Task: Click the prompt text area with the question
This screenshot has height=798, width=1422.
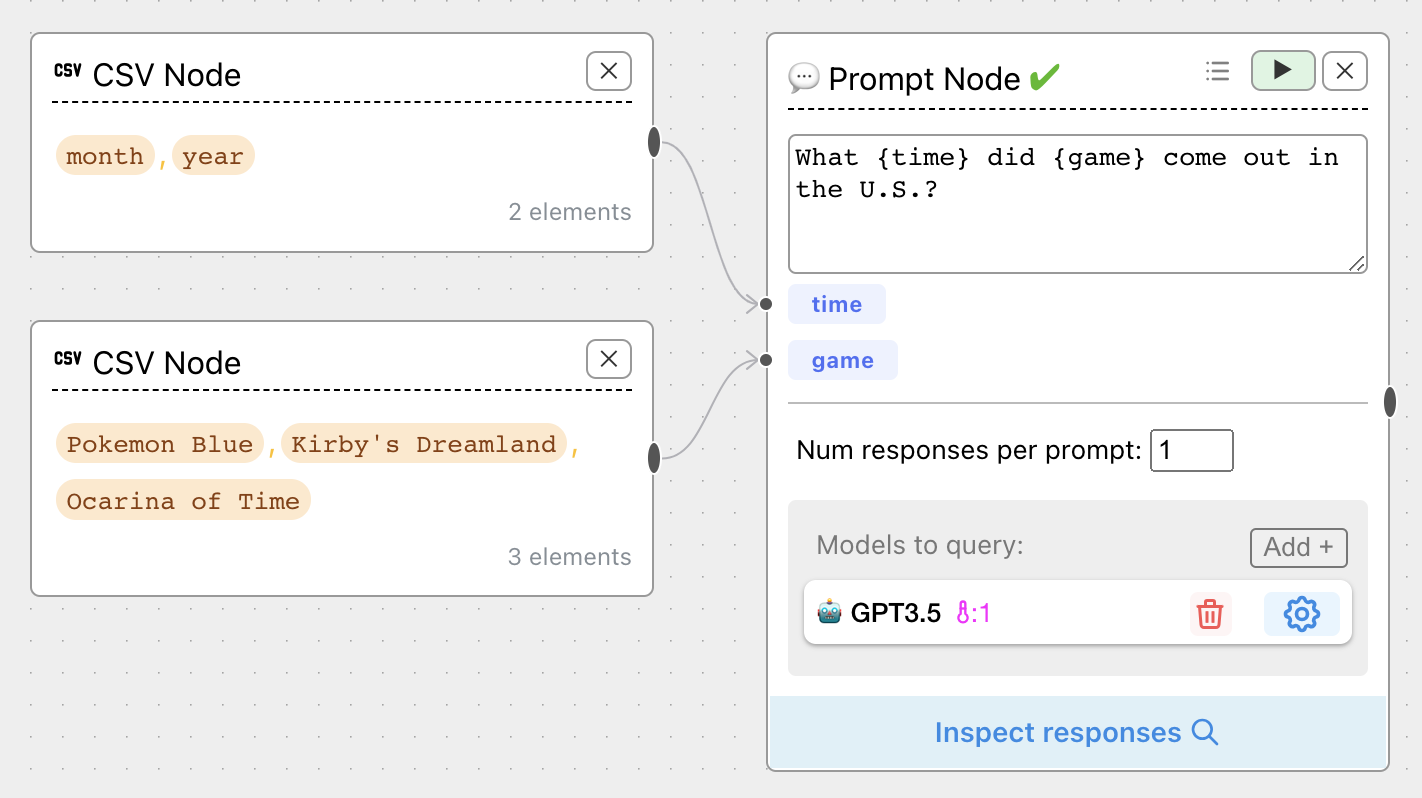Action: pyautogui.click(x=1078, y=200)
